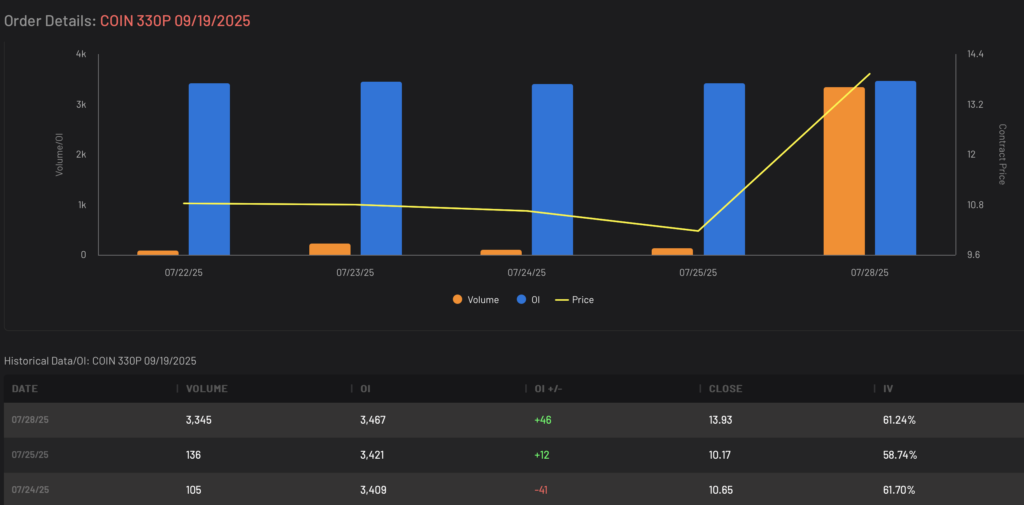Click the 07/22/25 x-axis date label
1024x505 pixels.
183,272
